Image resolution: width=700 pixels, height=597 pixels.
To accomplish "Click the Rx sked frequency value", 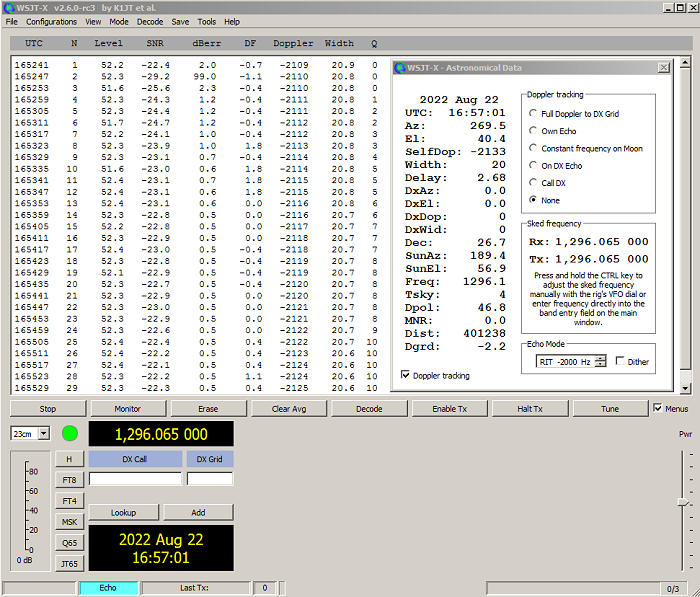I will (602, 242).
